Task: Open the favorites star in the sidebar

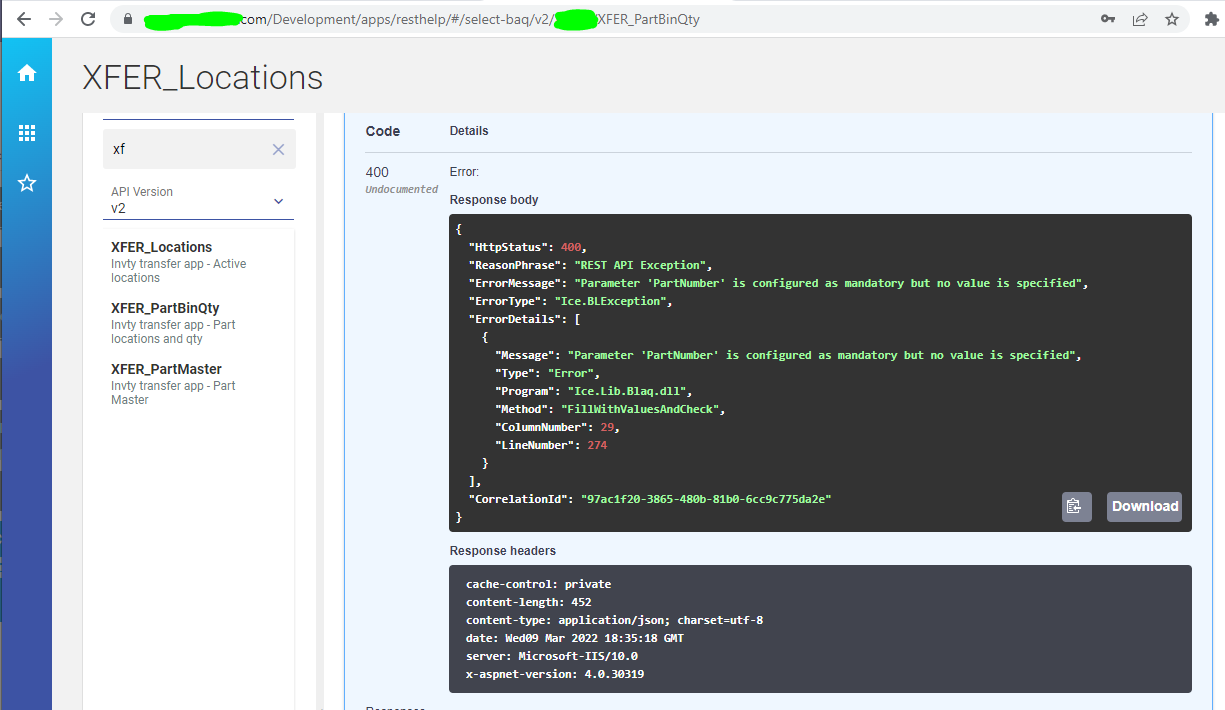Action: 27,183
